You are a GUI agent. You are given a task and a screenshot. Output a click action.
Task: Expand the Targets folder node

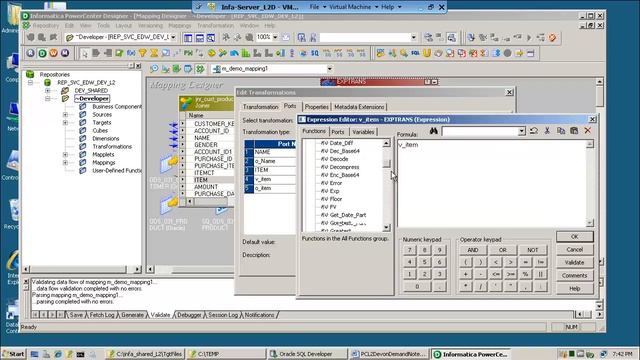[x=65, y=122]
